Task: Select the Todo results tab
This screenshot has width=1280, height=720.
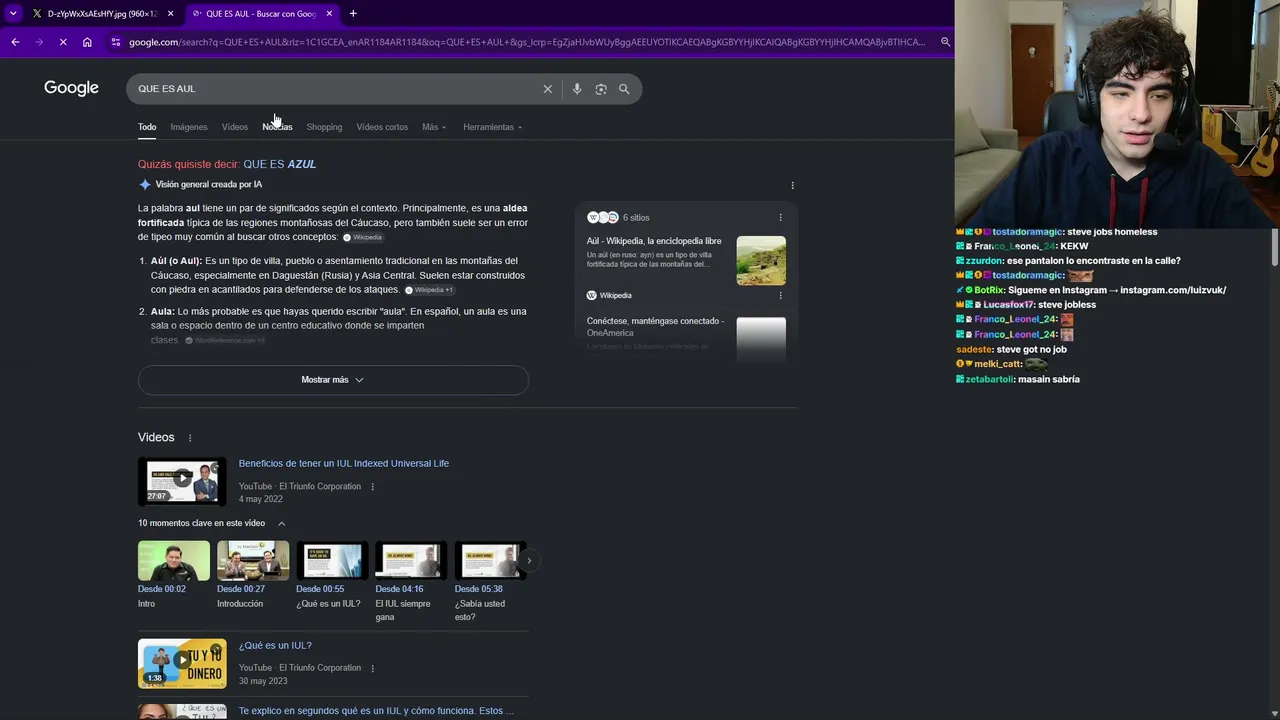Action: coord(147,127)
